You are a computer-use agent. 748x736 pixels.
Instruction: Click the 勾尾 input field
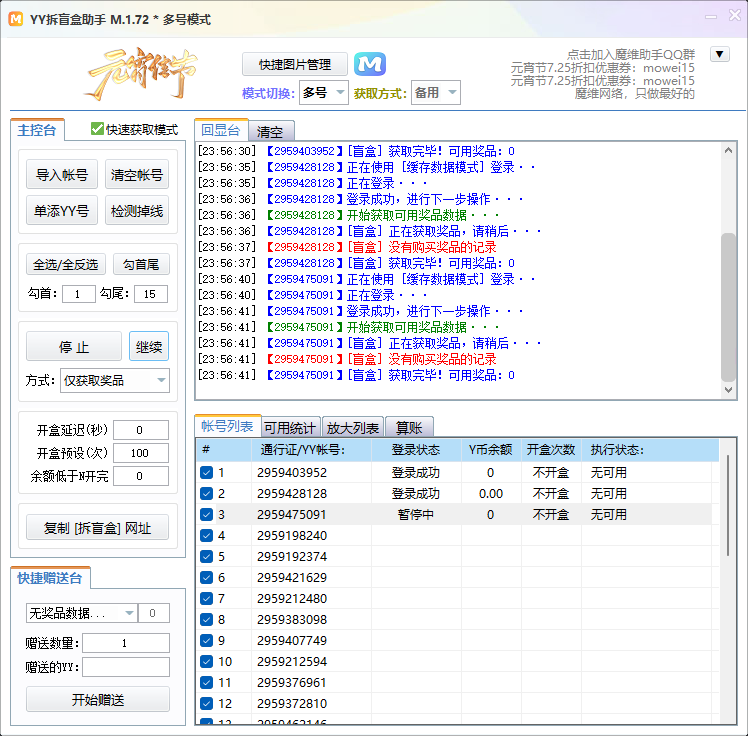pos(151,293)
